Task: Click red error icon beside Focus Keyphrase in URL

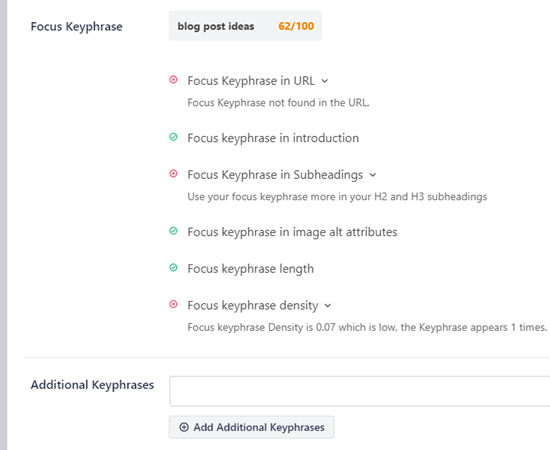Action: coord(173,80)
